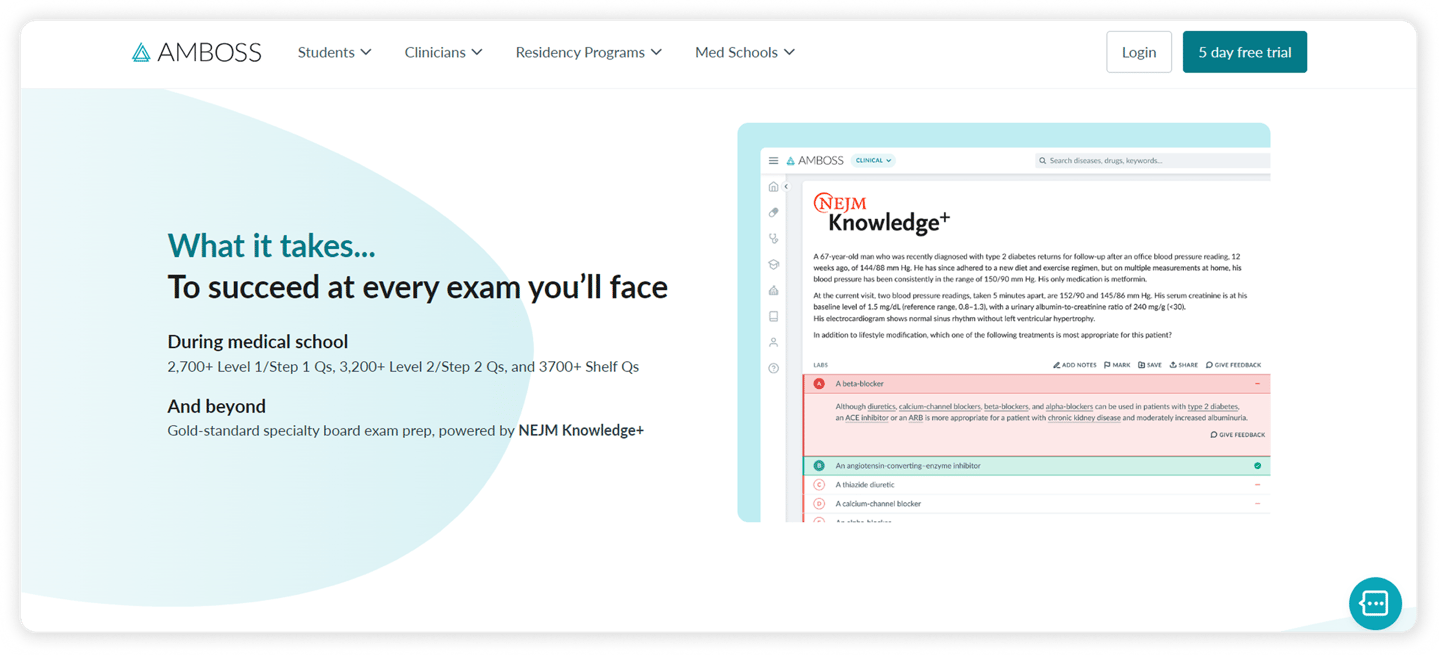The height and width of the screenshot is (655, 1440).
Task: Select answer C, a thiazide diuretic
Action: pyautogui.click(x=1036, y=485)
